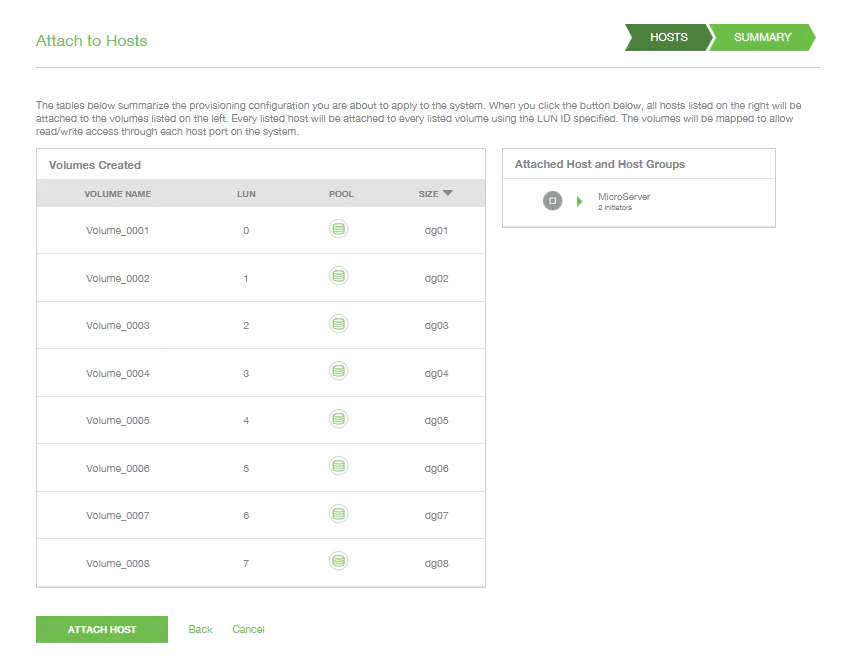
Task: Click the pool icon in the Volume_0006 row
Action: coord(338,466)
